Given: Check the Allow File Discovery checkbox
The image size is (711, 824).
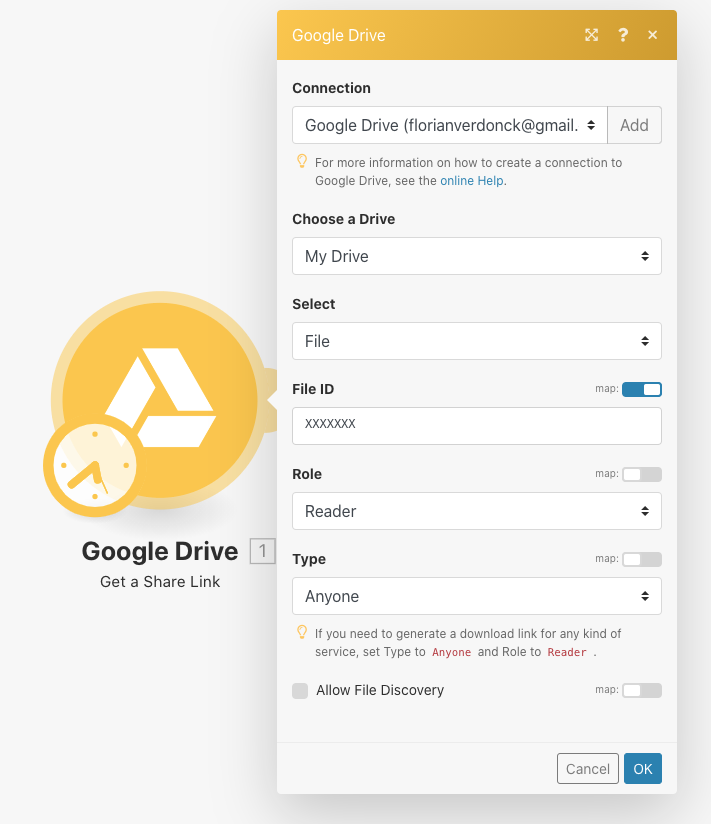Looking at the screenshot, I should tap(300, 691).
